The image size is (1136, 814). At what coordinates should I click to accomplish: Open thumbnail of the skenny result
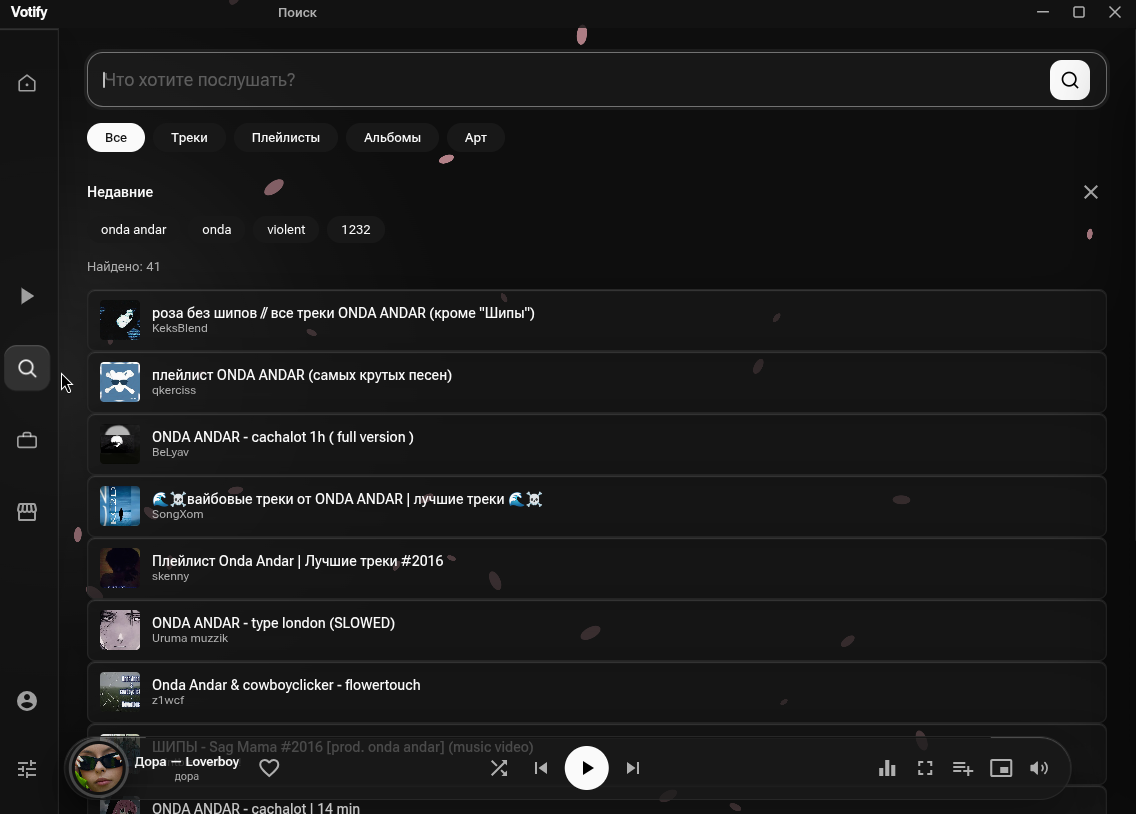120,568
